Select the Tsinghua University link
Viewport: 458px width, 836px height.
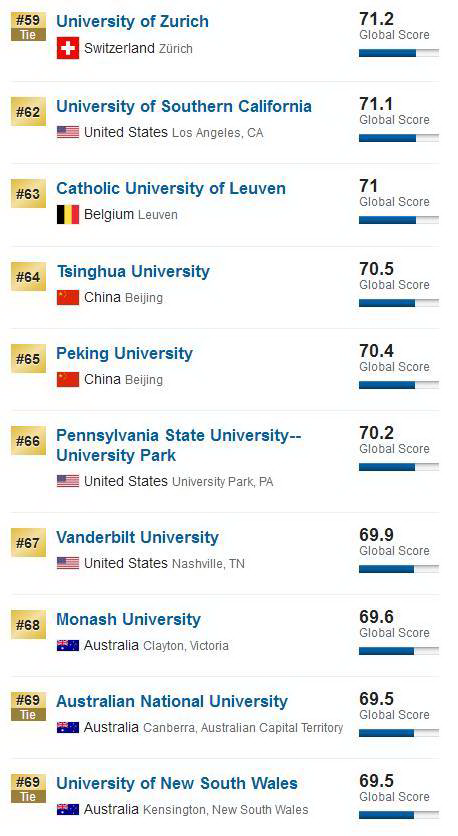(133, 271)
